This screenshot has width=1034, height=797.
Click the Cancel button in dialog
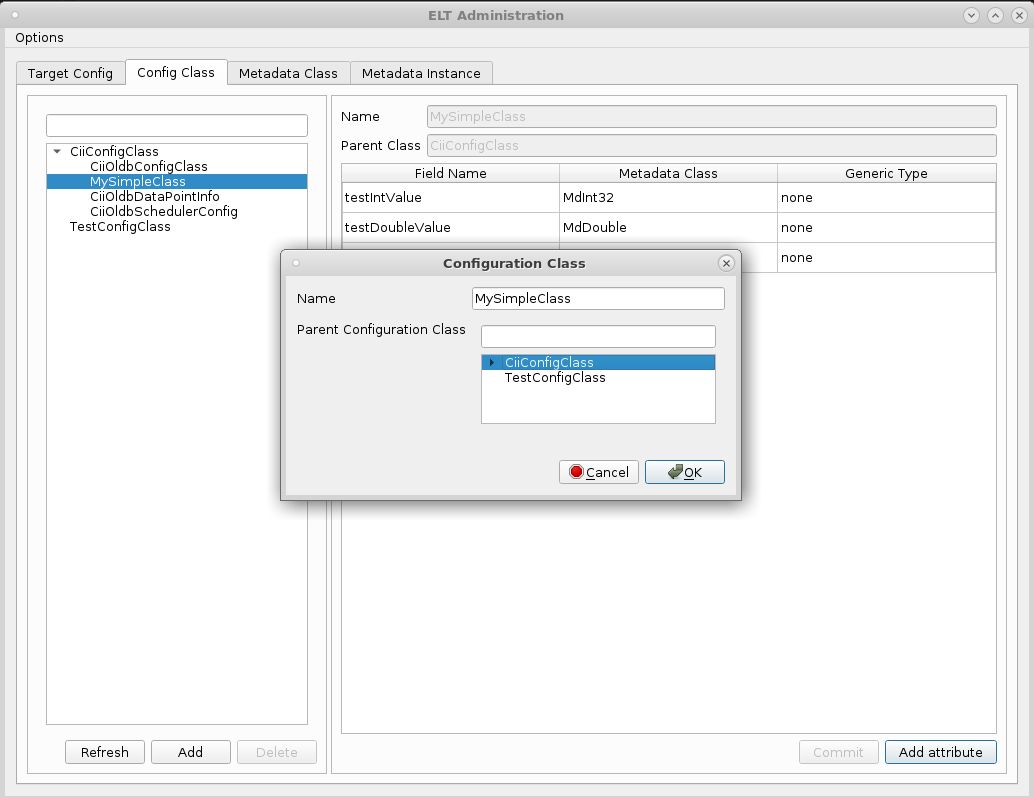[599, 472]
